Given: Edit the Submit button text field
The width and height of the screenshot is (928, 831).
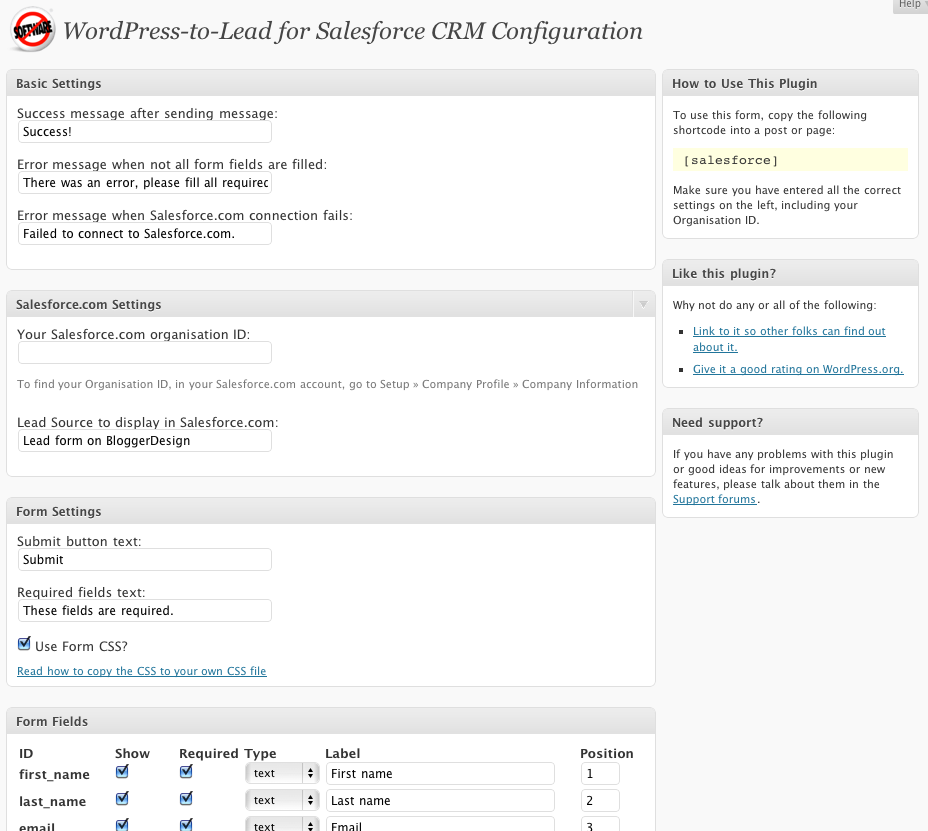Looking at the screenshot, I should click(x=144, y=559).
